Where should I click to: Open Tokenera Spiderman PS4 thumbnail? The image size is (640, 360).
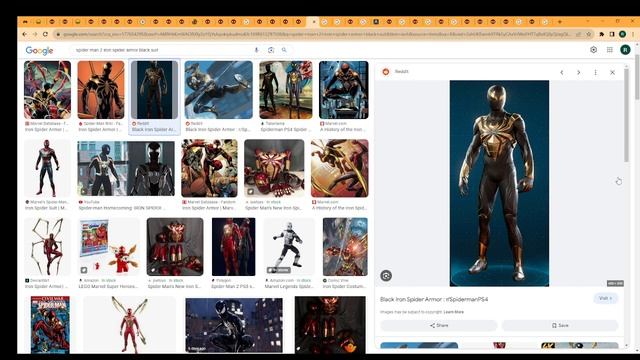point(286,90)
